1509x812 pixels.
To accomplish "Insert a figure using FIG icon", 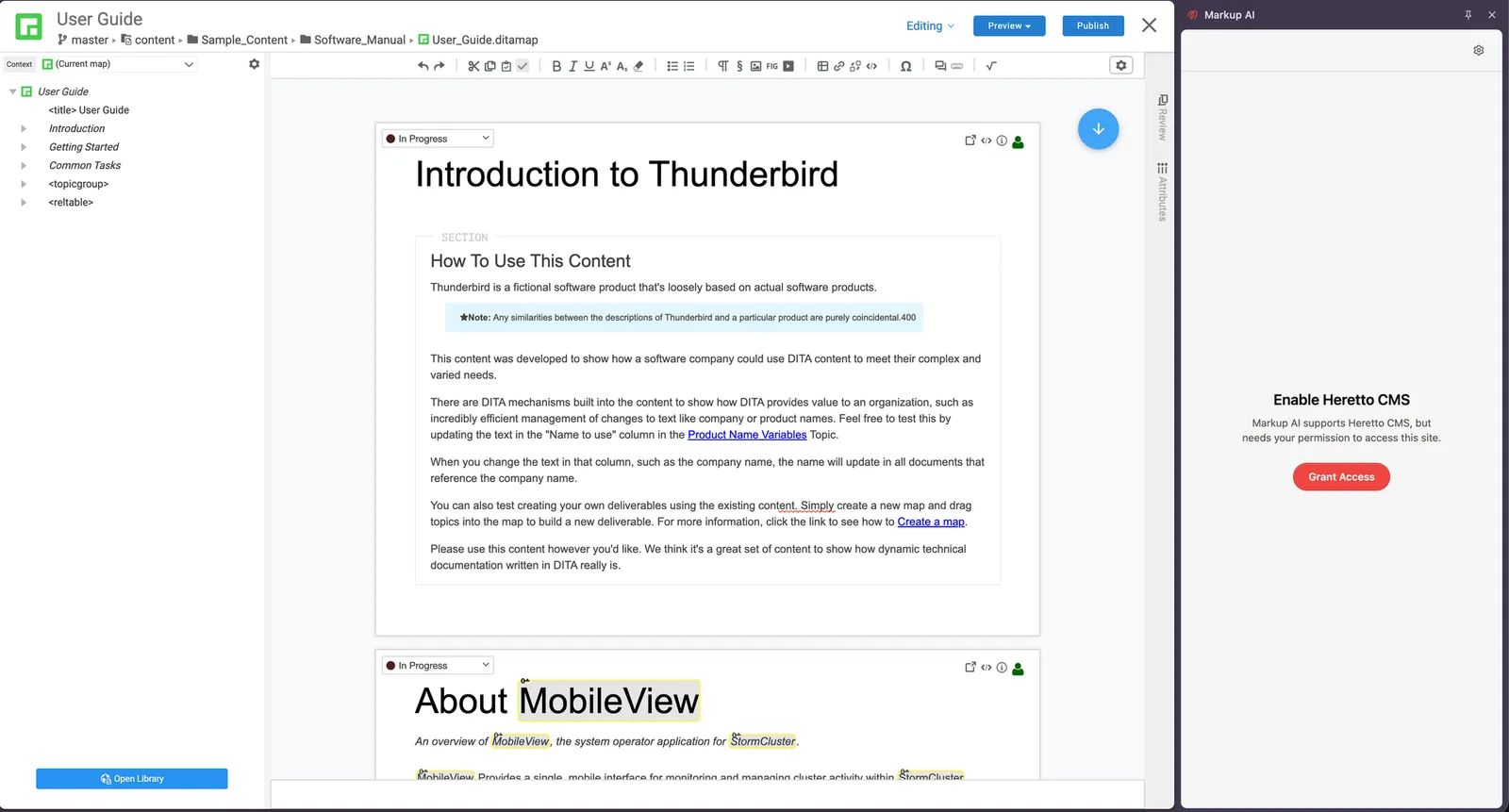I will coord(771,66).
